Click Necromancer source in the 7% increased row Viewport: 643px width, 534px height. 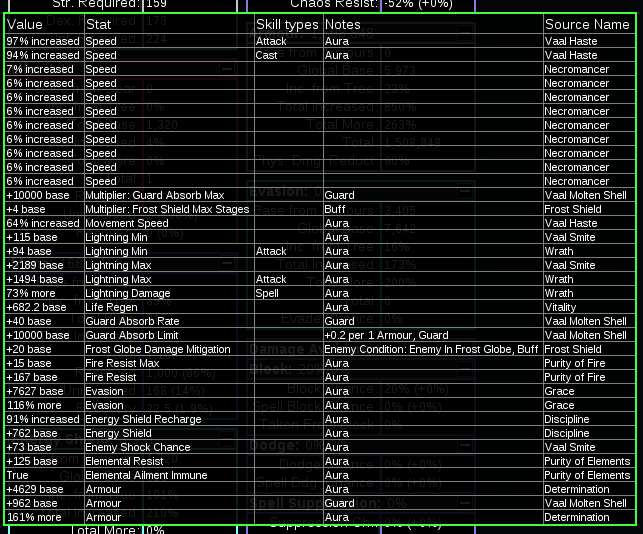pos(577,69)
